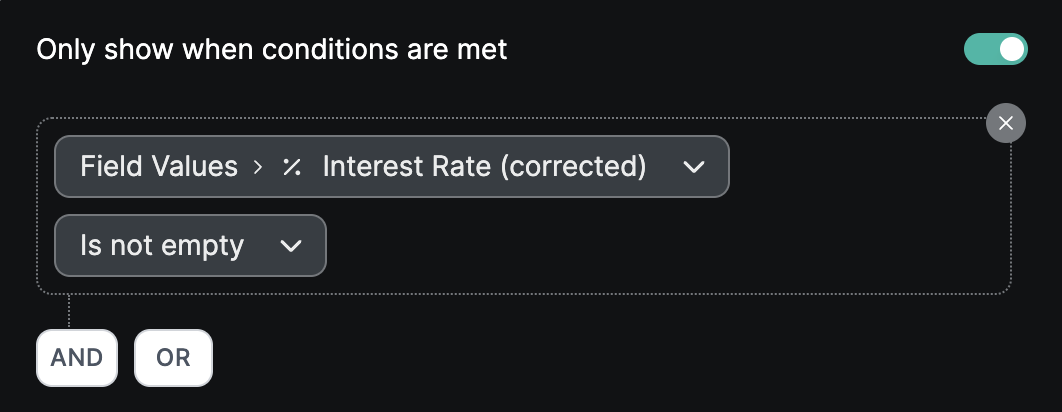This screenshot has height=412, width=1062.
Task: Click the "Interest Rate (corrected)" field name
Action: 484,166
